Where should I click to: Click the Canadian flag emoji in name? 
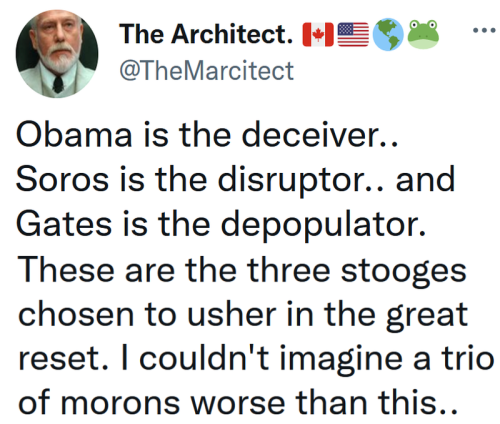point(318,34)
